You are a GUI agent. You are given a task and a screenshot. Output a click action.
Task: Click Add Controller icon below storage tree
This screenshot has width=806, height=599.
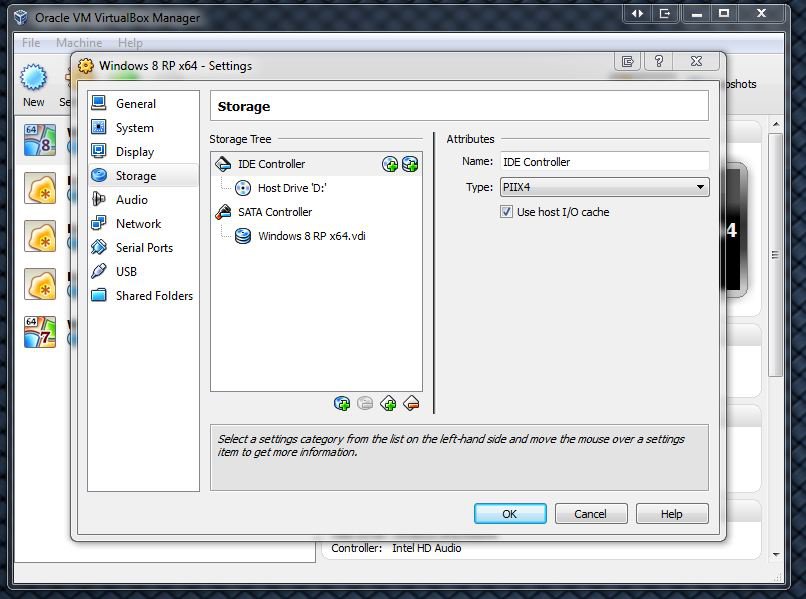388,404
